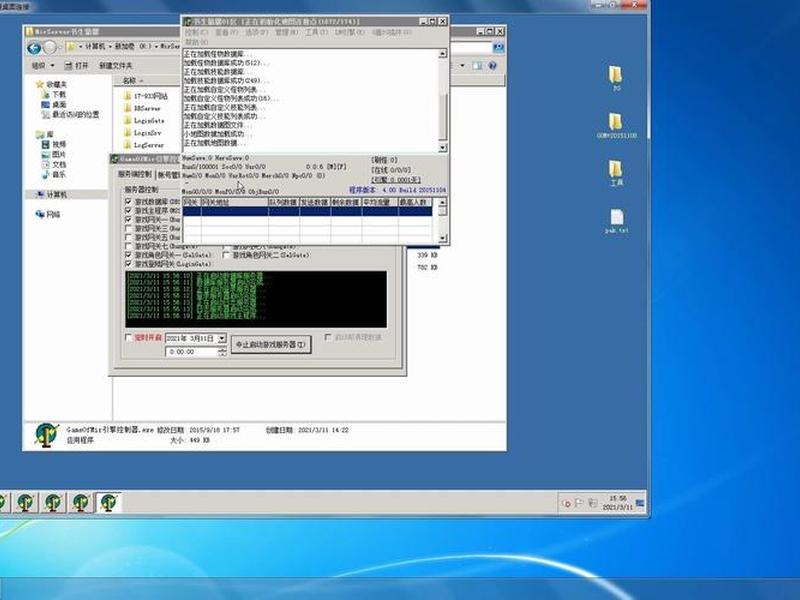Enable 游戏角色网关二 (SelGate) checkbox
Image resolution: width=800 pixels, height=600 pixels.
(226, 255)
